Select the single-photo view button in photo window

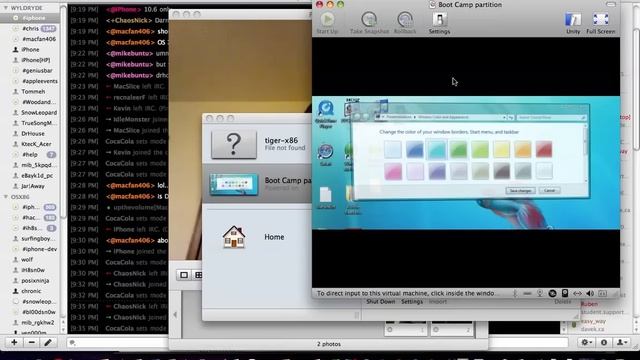coord(184,275)
